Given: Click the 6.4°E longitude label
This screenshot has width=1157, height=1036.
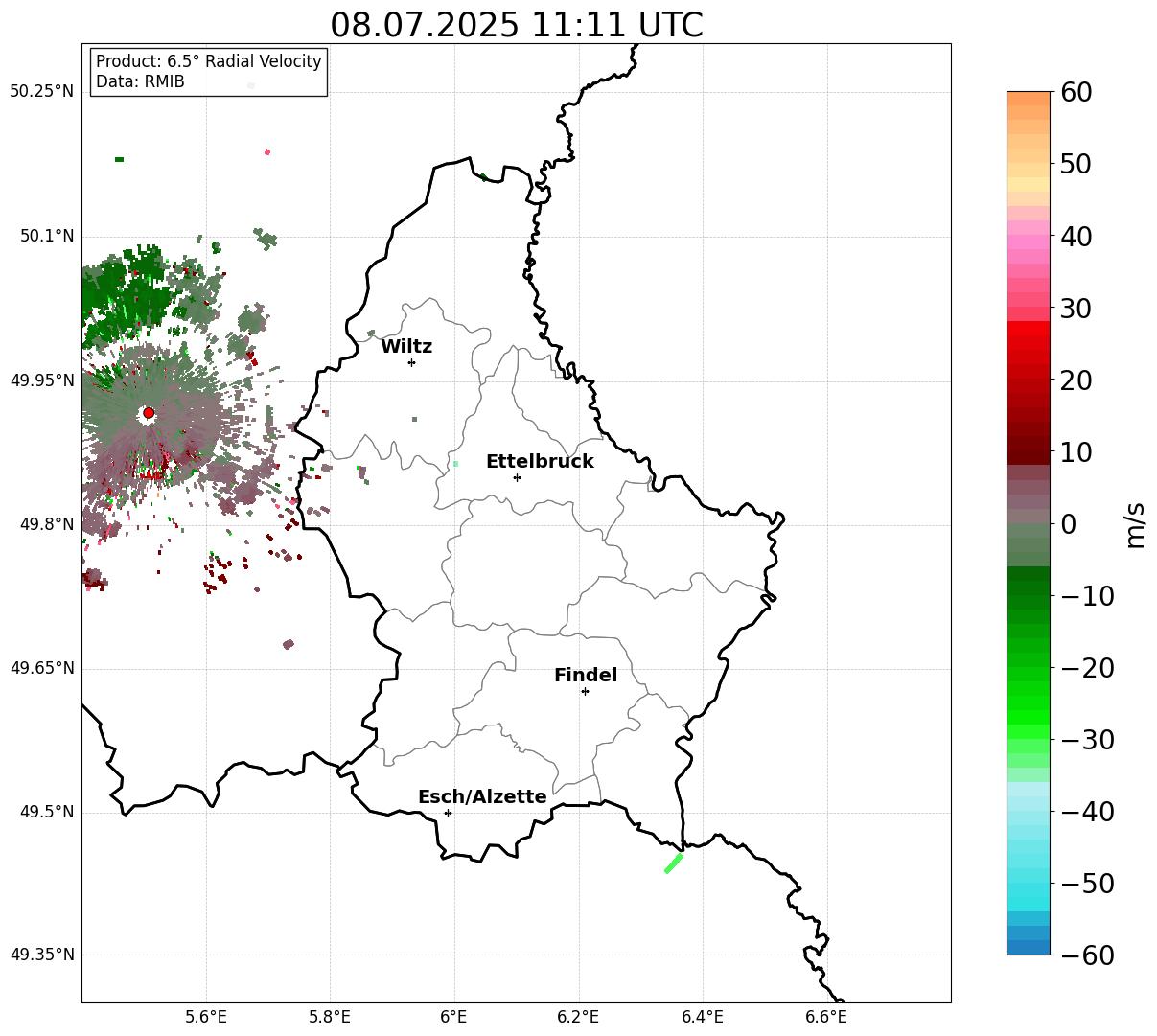Looking at the screenshot, I should (x=703, y=1017).
